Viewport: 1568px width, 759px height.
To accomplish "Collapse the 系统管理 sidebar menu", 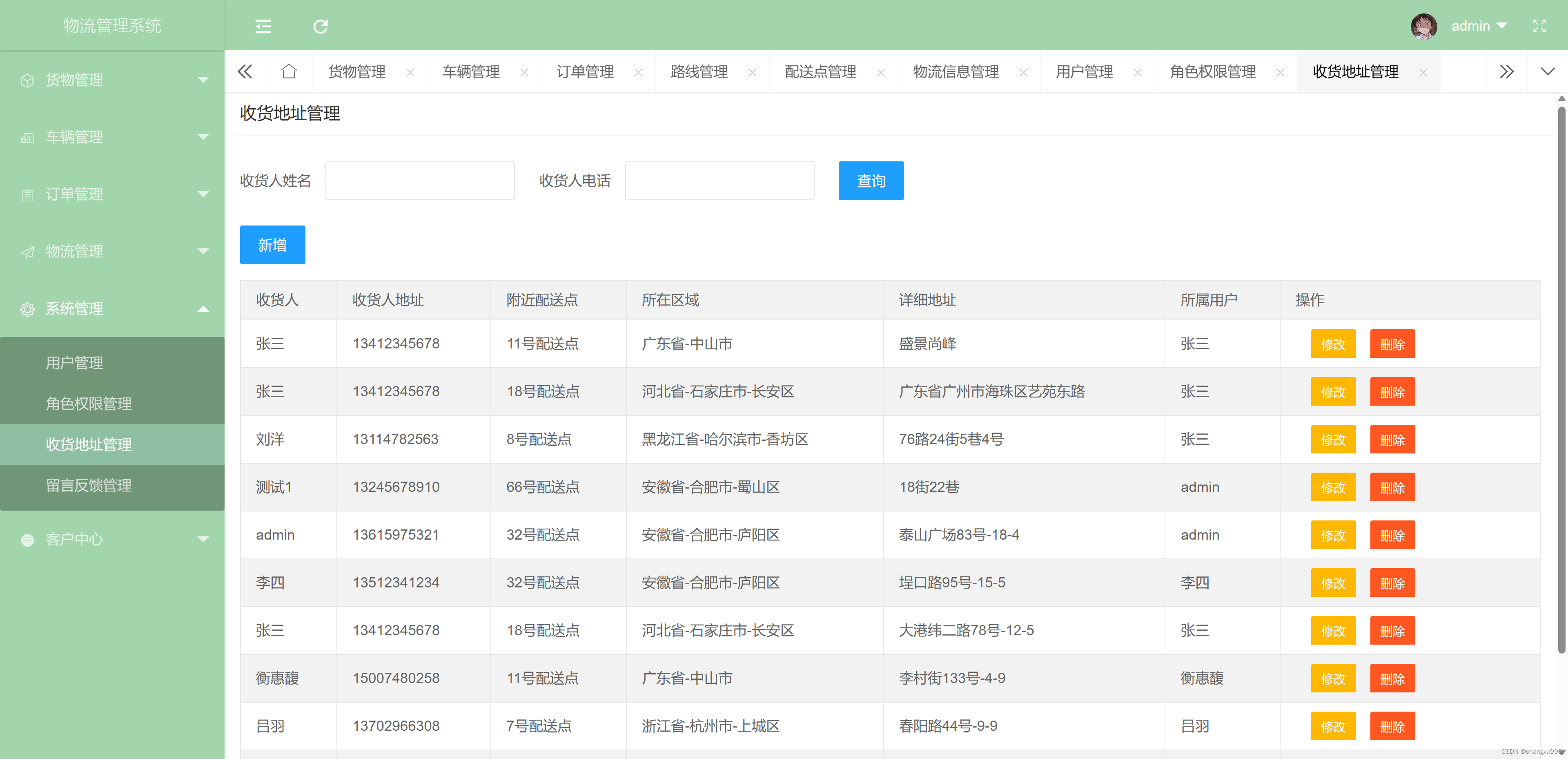I will pyautogui.click(x=112, y=309).
